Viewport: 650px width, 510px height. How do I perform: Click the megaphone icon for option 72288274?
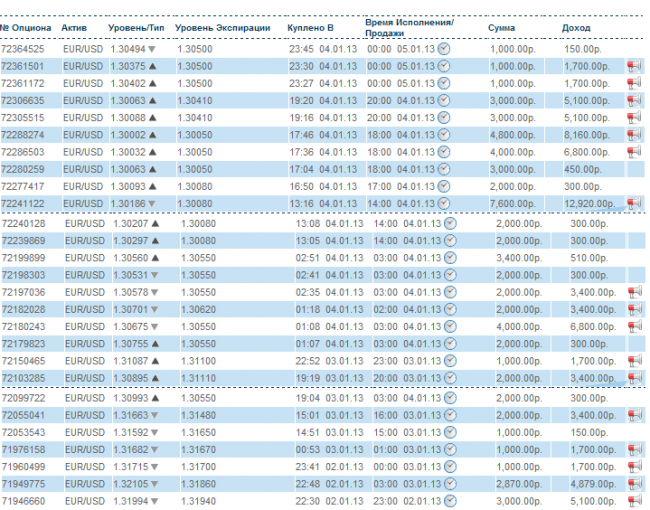pos(634,134)
